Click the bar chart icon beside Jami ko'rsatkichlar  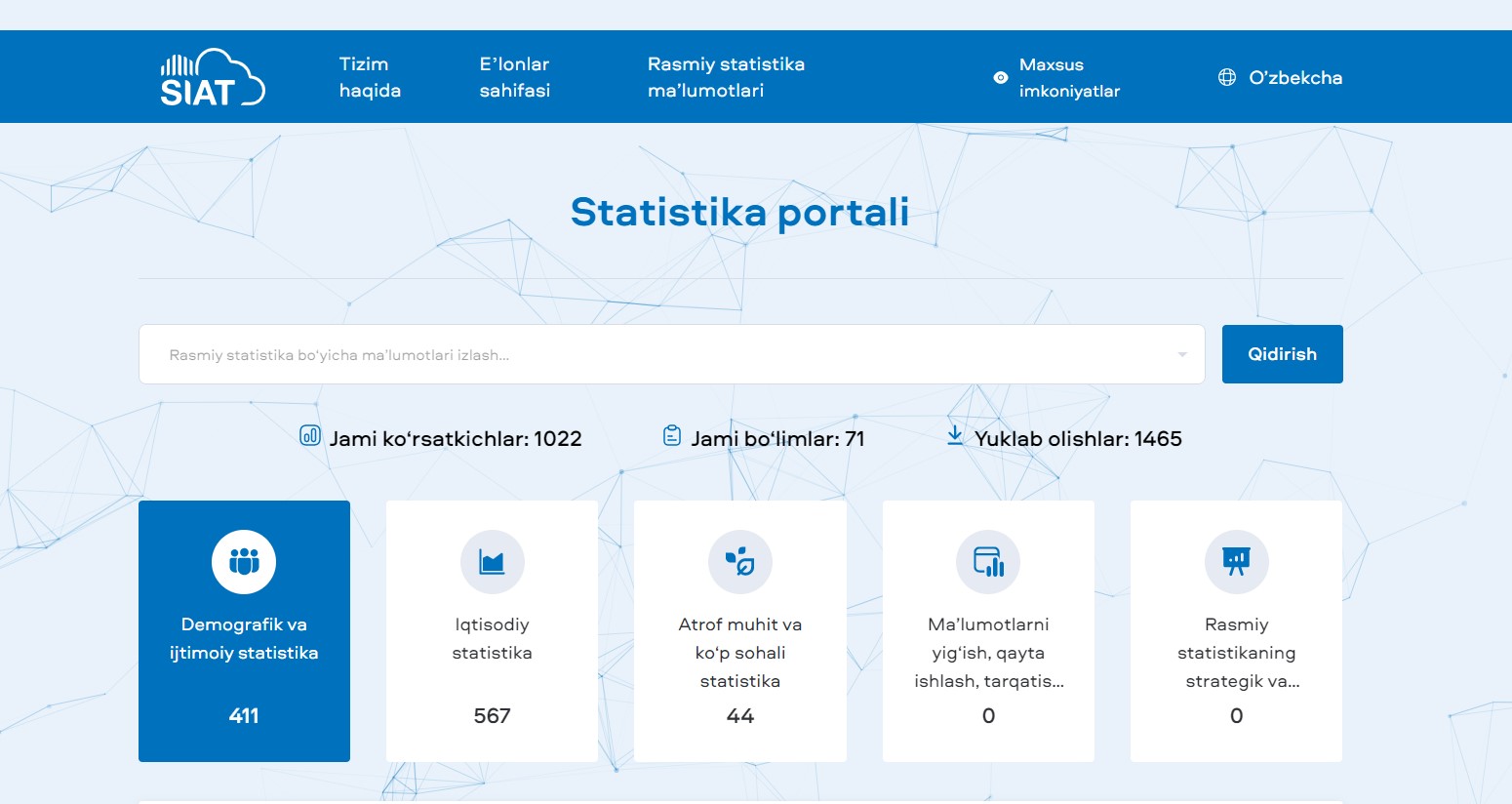point(309,437)
